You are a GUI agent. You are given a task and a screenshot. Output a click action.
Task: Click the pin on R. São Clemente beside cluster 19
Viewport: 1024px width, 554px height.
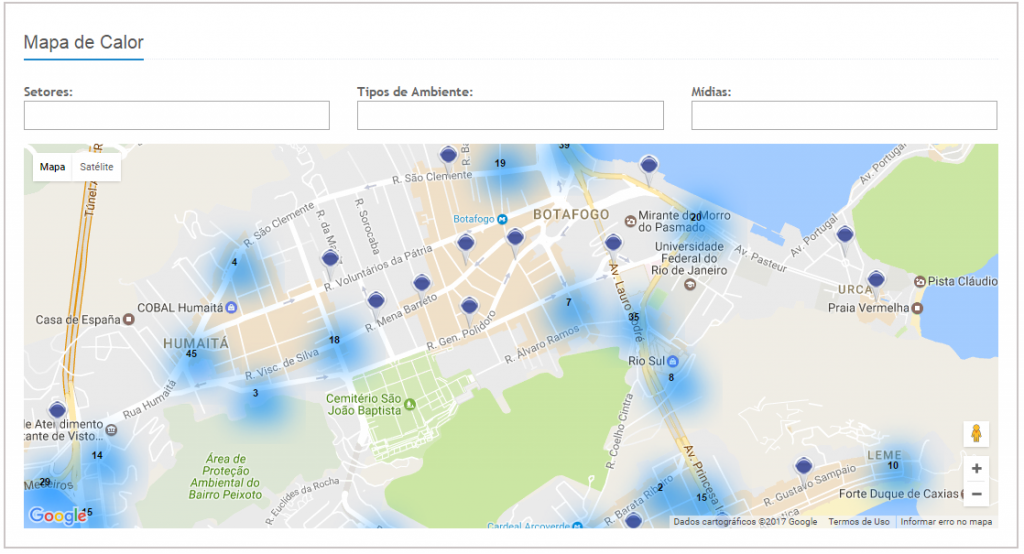pos(448,157)
